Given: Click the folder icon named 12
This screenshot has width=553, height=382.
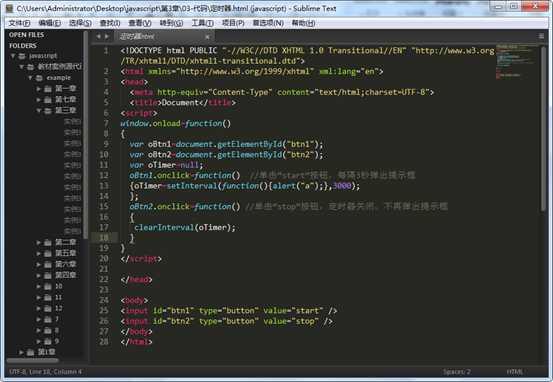Looking at the screenshot, I should [x=48, y=309].
